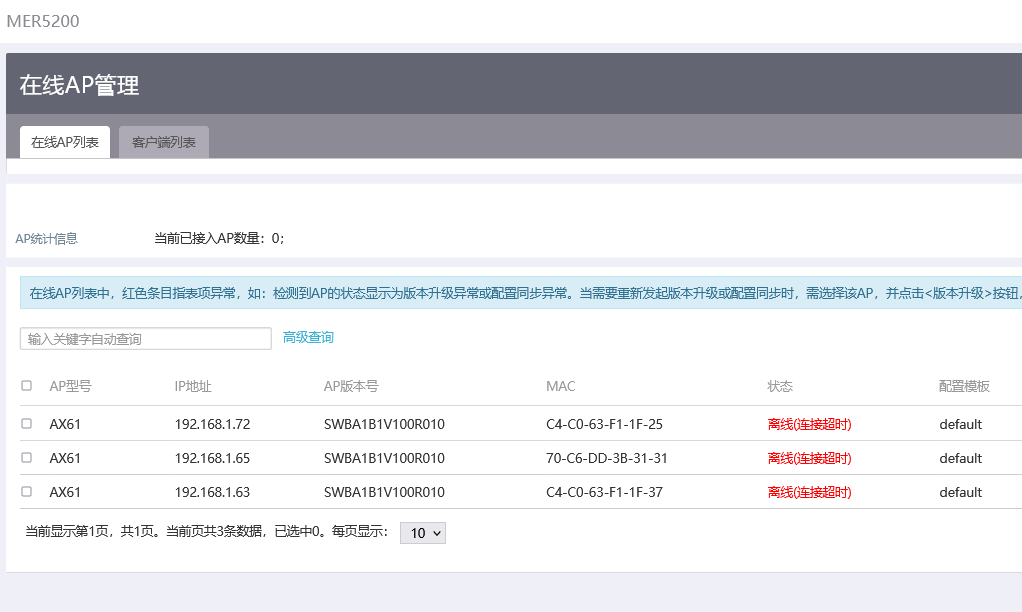
Task: Switch to the 客户端列表 tab
Action: pyautogui.click(x=164, y=142)
